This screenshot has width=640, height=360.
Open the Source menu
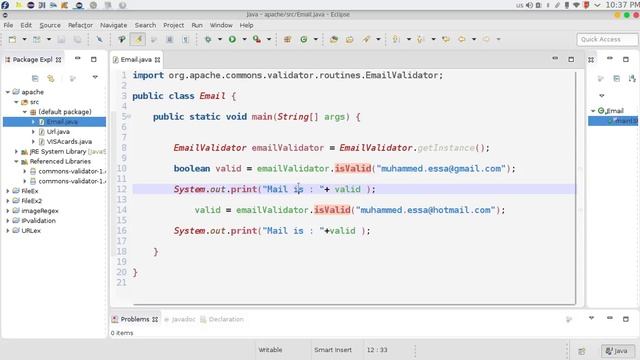[50, 25]
